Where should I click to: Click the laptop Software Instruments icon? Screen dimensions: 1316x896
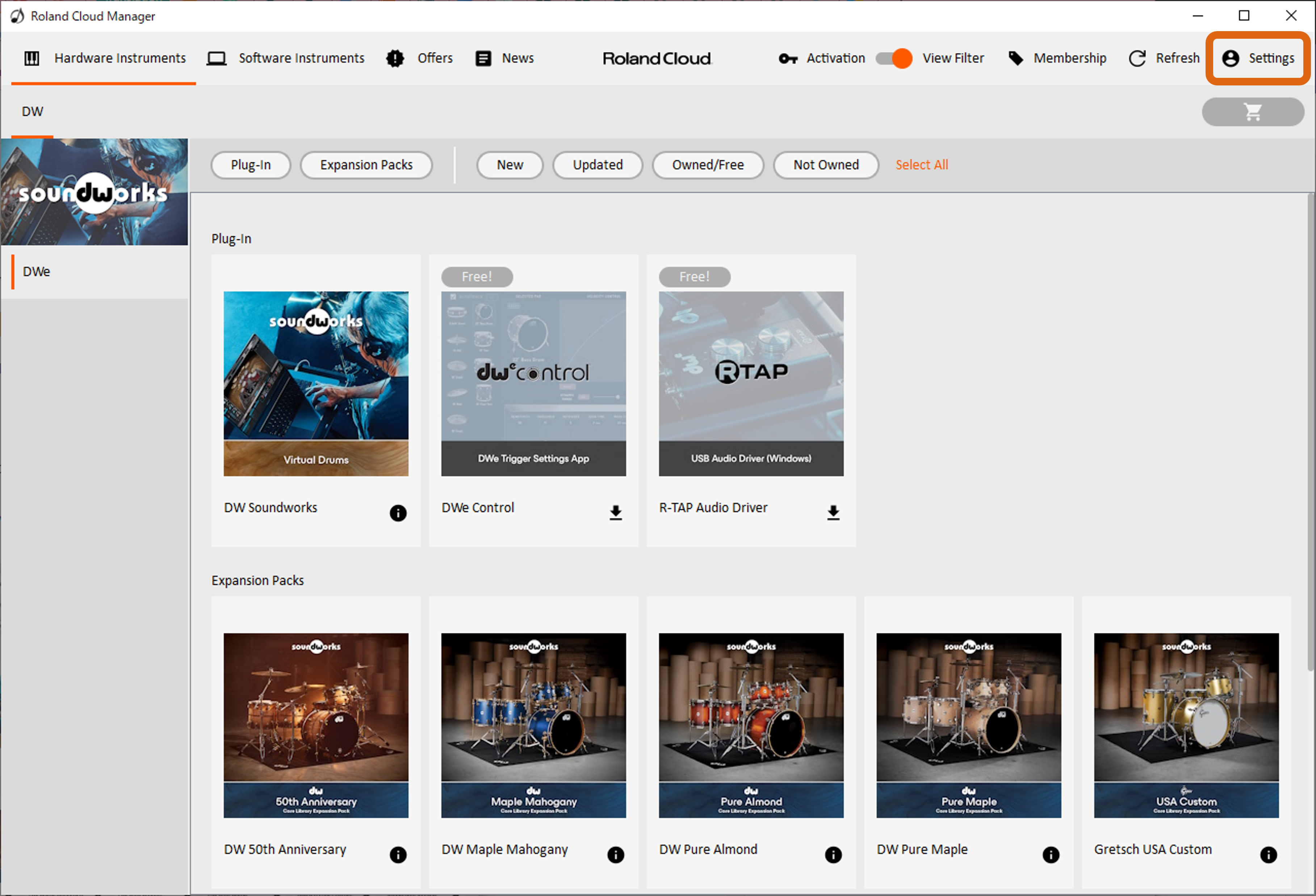tap(216, 58)
